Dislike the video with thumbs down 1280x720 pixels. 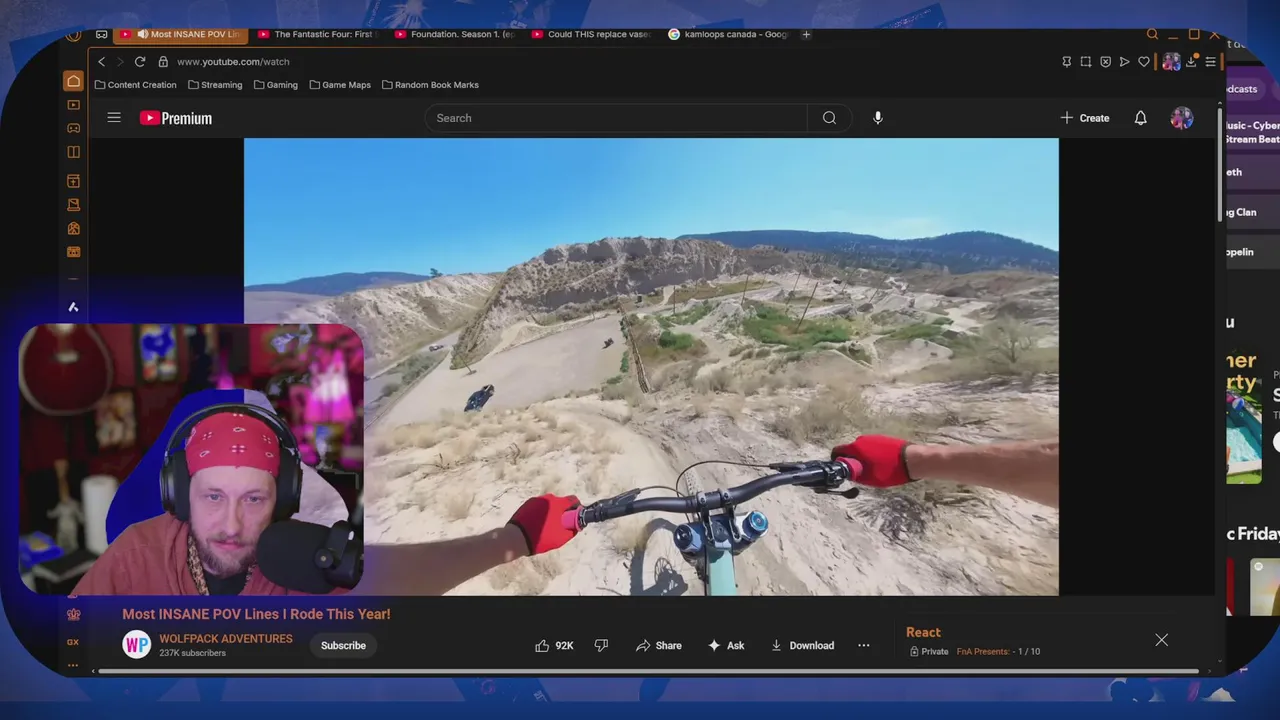point(601,646)
